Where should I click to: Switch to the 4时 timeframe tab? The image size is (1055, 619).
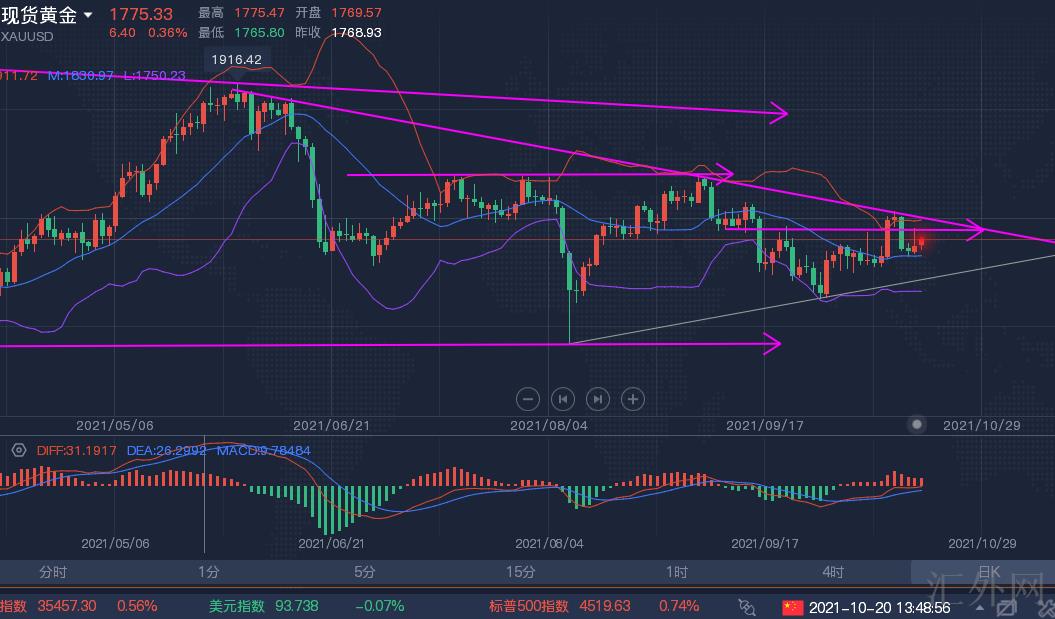(x=833, y=573)
